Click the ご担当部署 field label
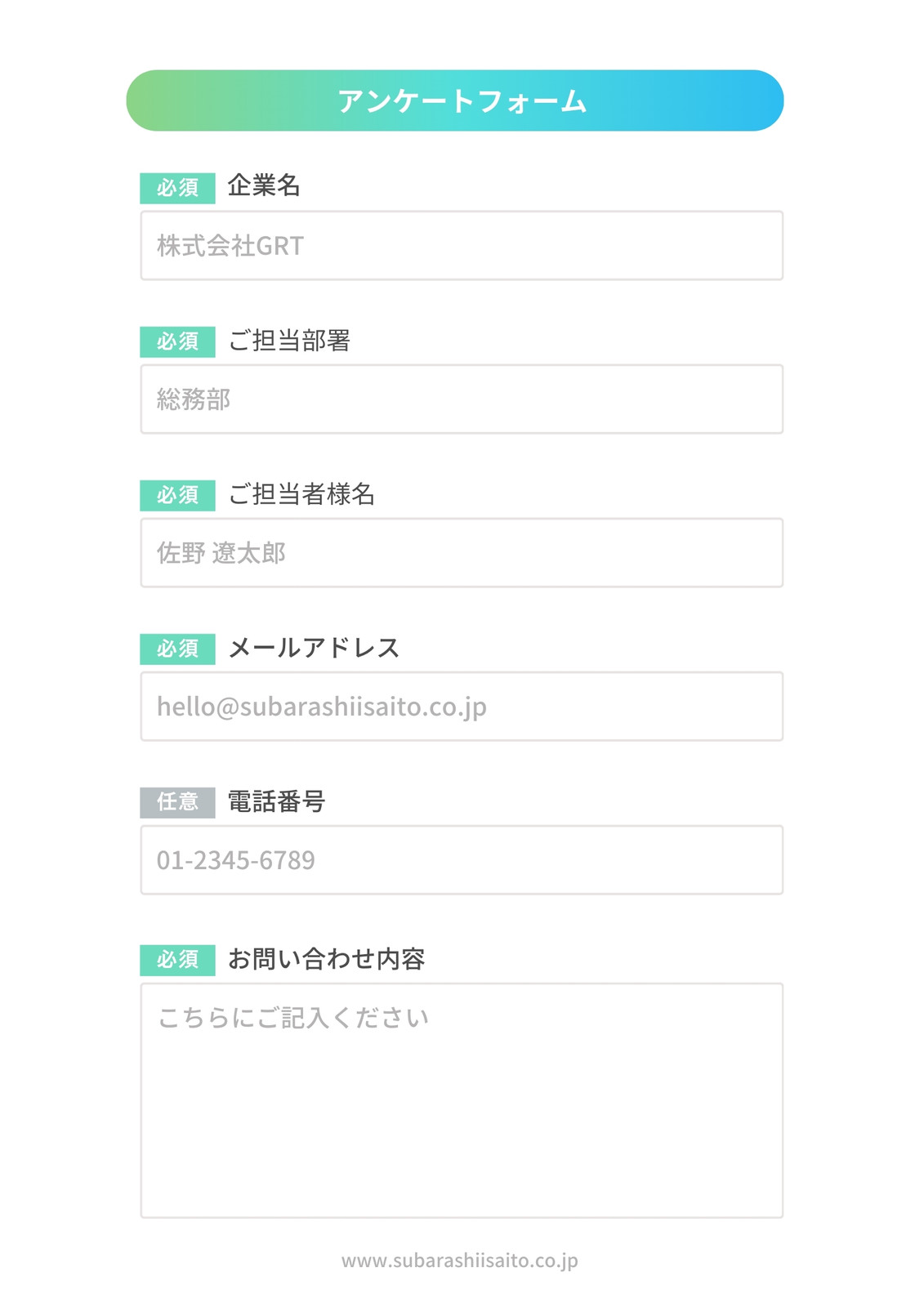The width and height of the screenshot is (924, 1307). (x=289, y=340)
